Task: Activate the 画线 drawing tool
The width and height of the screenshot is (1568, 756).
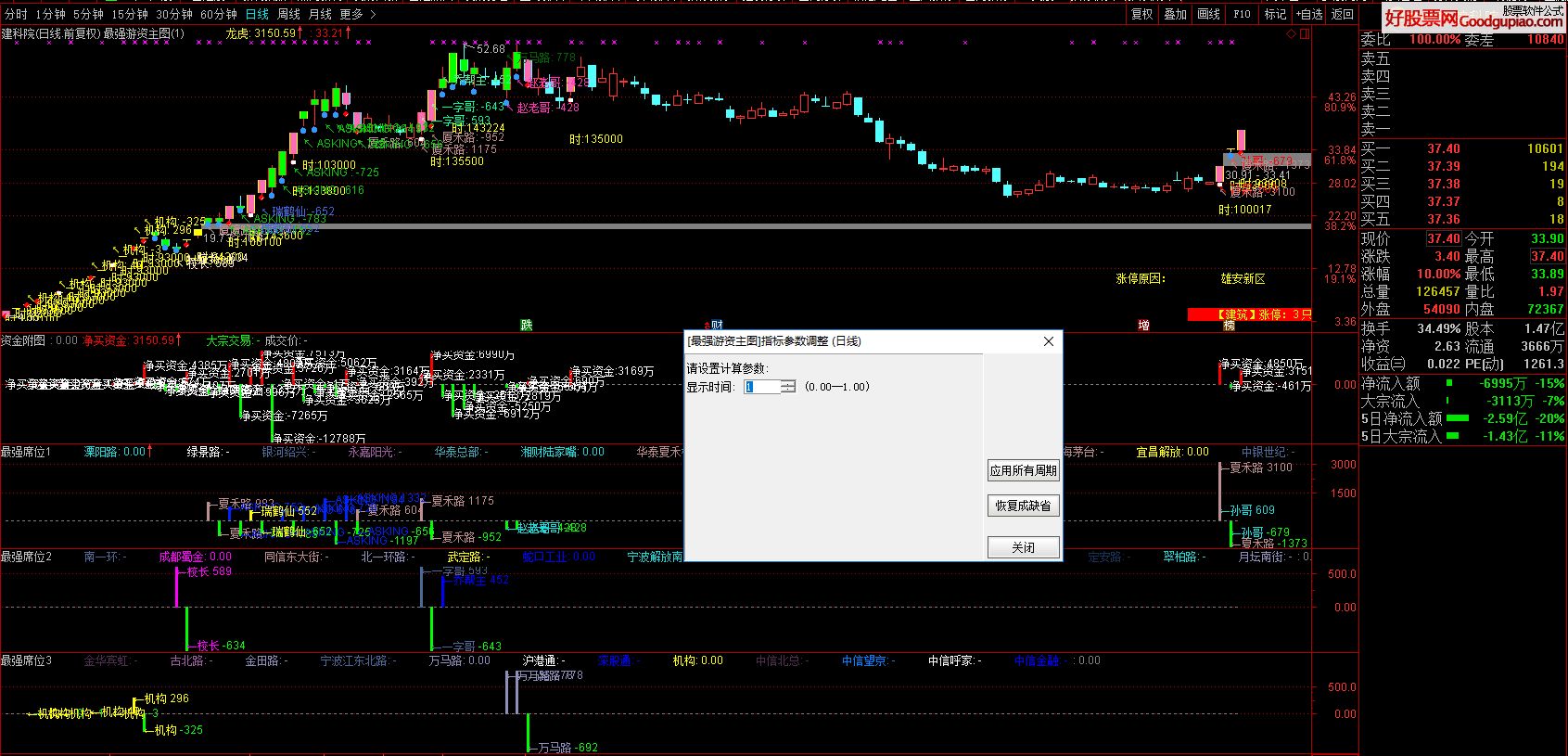Action: [x=1209, y=14]
